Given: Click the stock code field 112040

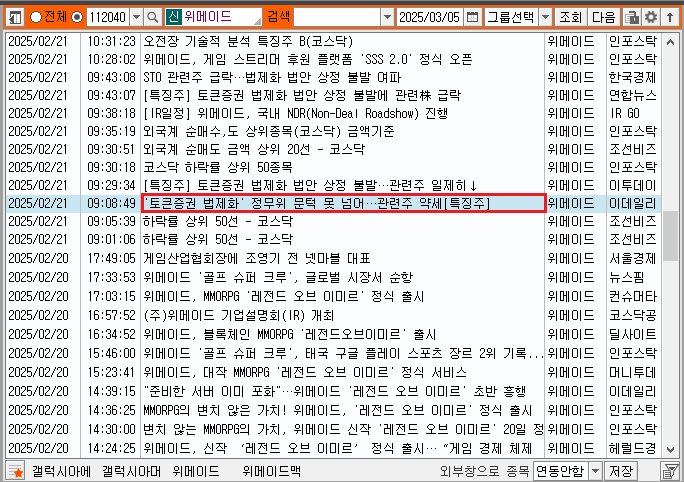Looking at the screenshot, I should click(108, 17).
